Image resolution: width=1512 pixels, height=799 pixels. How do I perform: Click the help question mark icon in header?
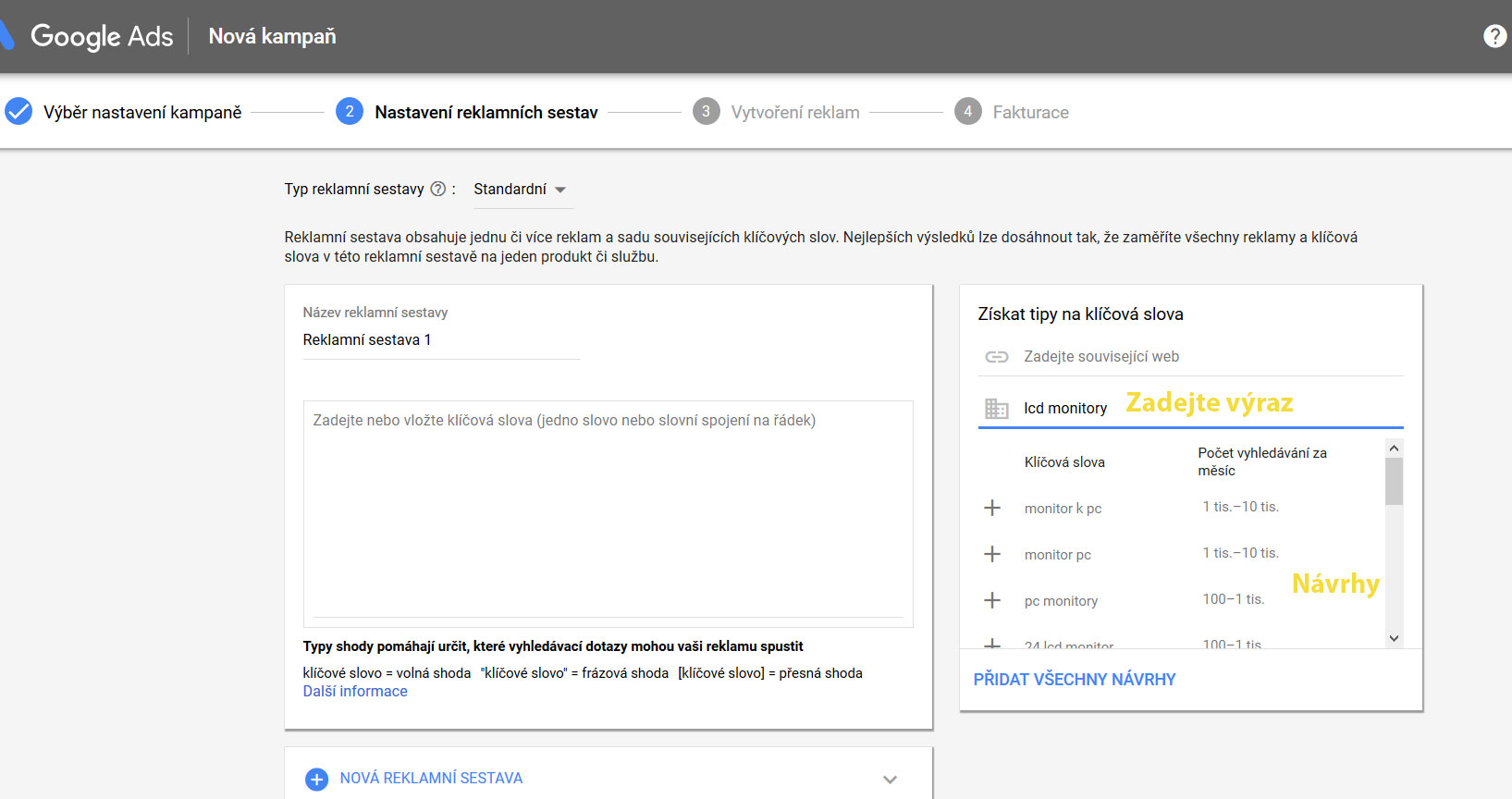click(x=1494, y=36)
